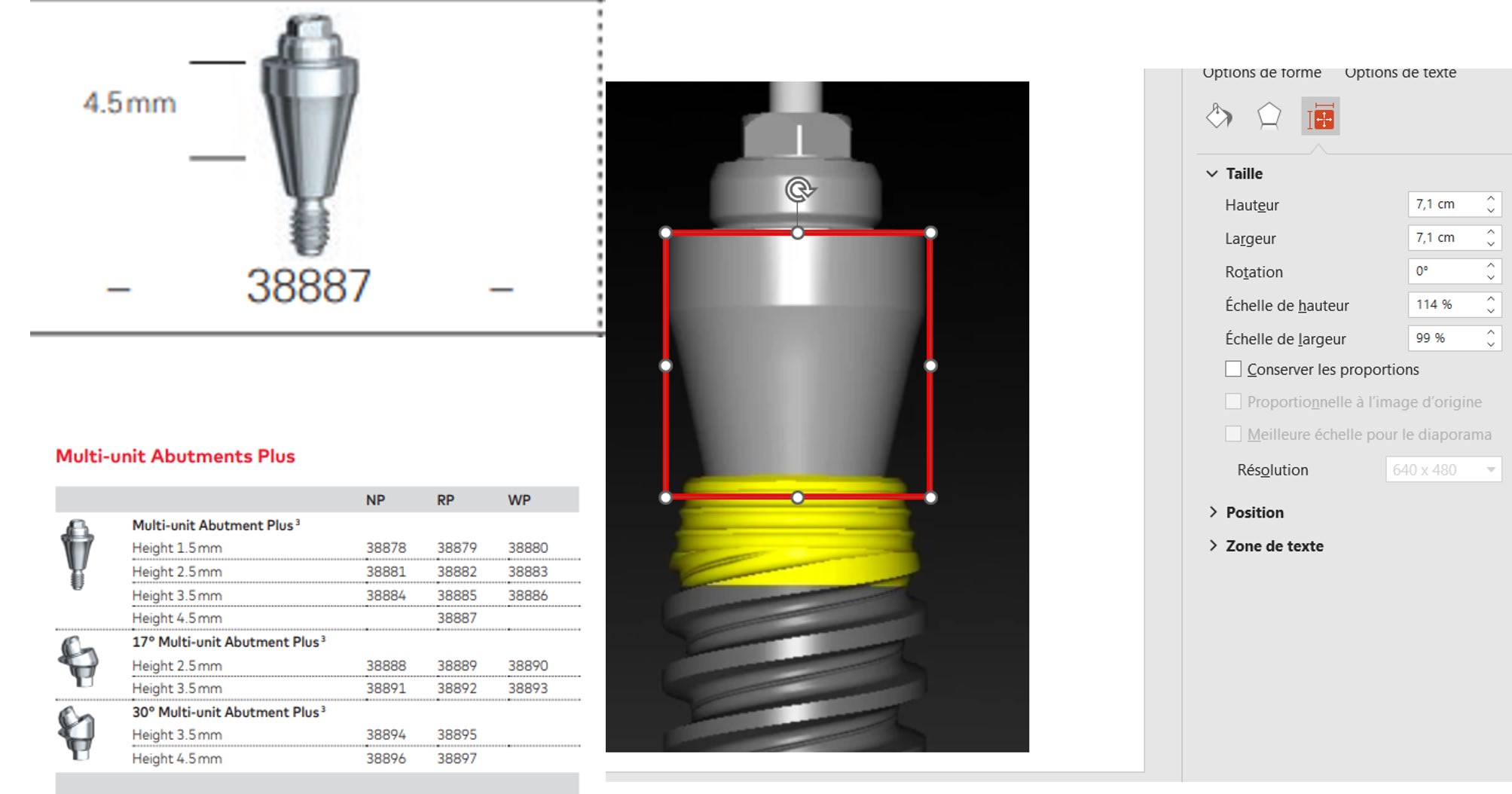
Task: Switch to the Options de texte tab
Action: (x=1400, y=73)
